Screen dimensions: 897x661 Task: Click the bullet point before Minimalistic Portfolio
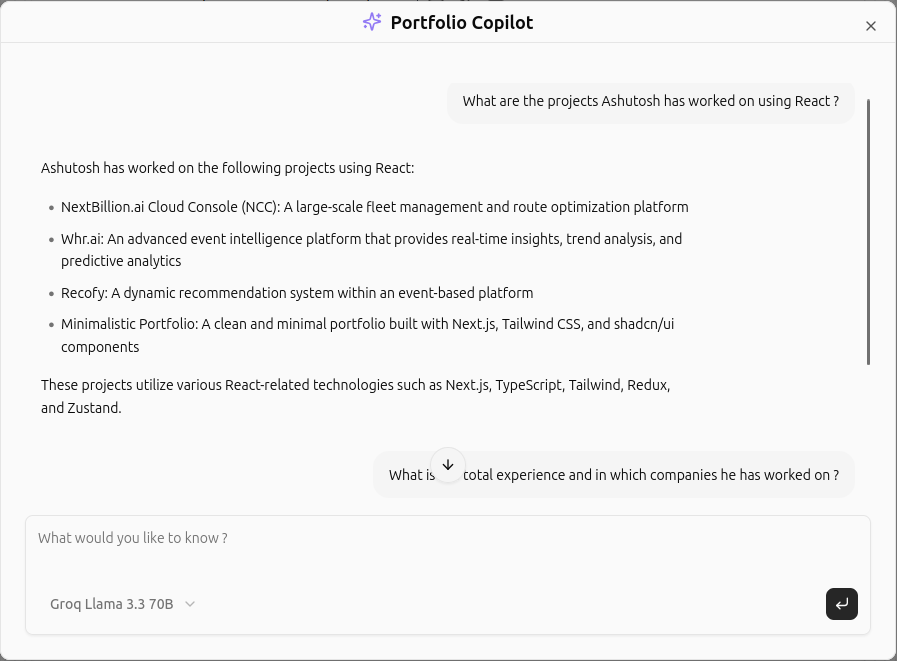coord(51,325)
